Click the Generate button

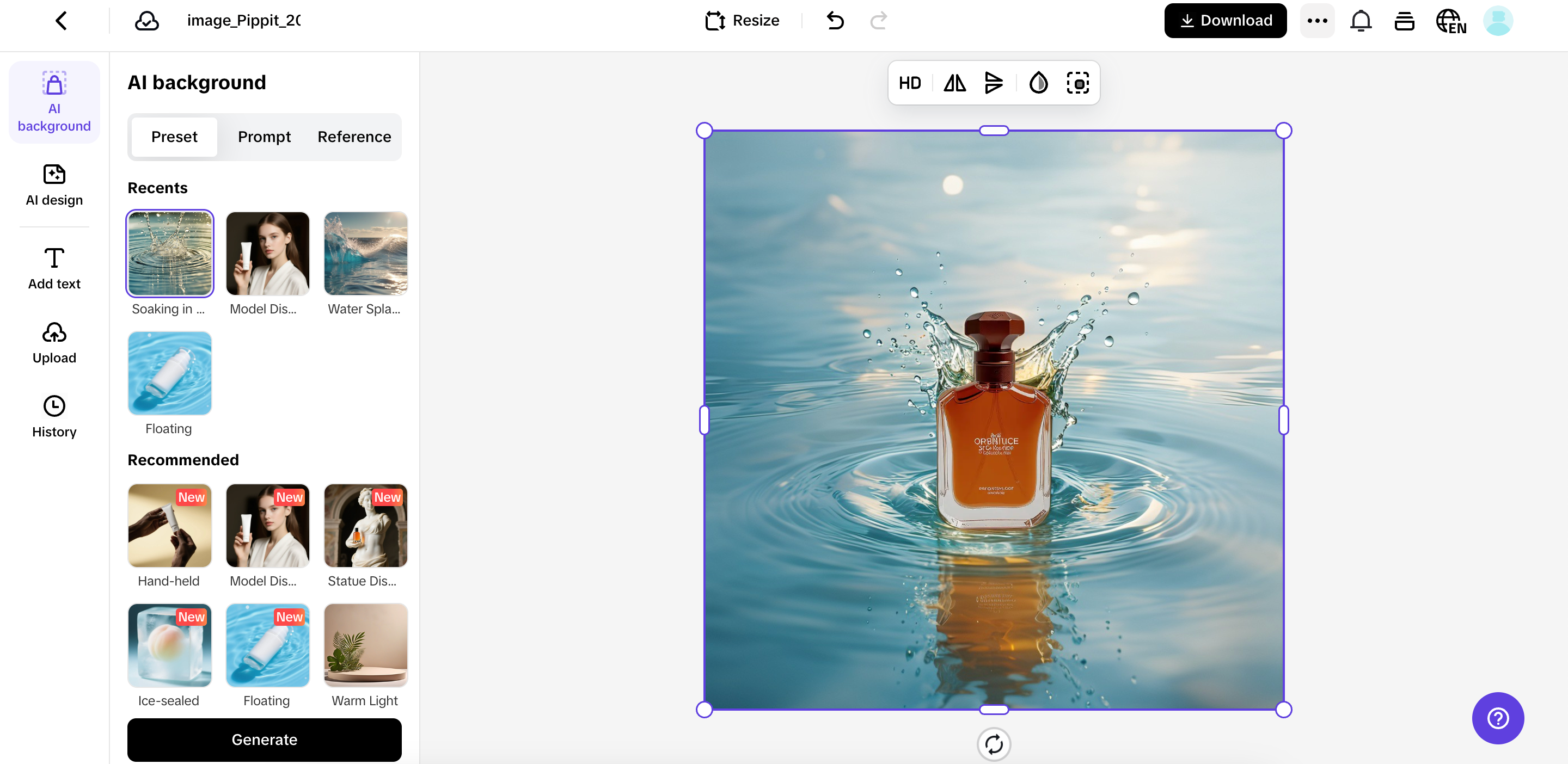tap(264, 739)
